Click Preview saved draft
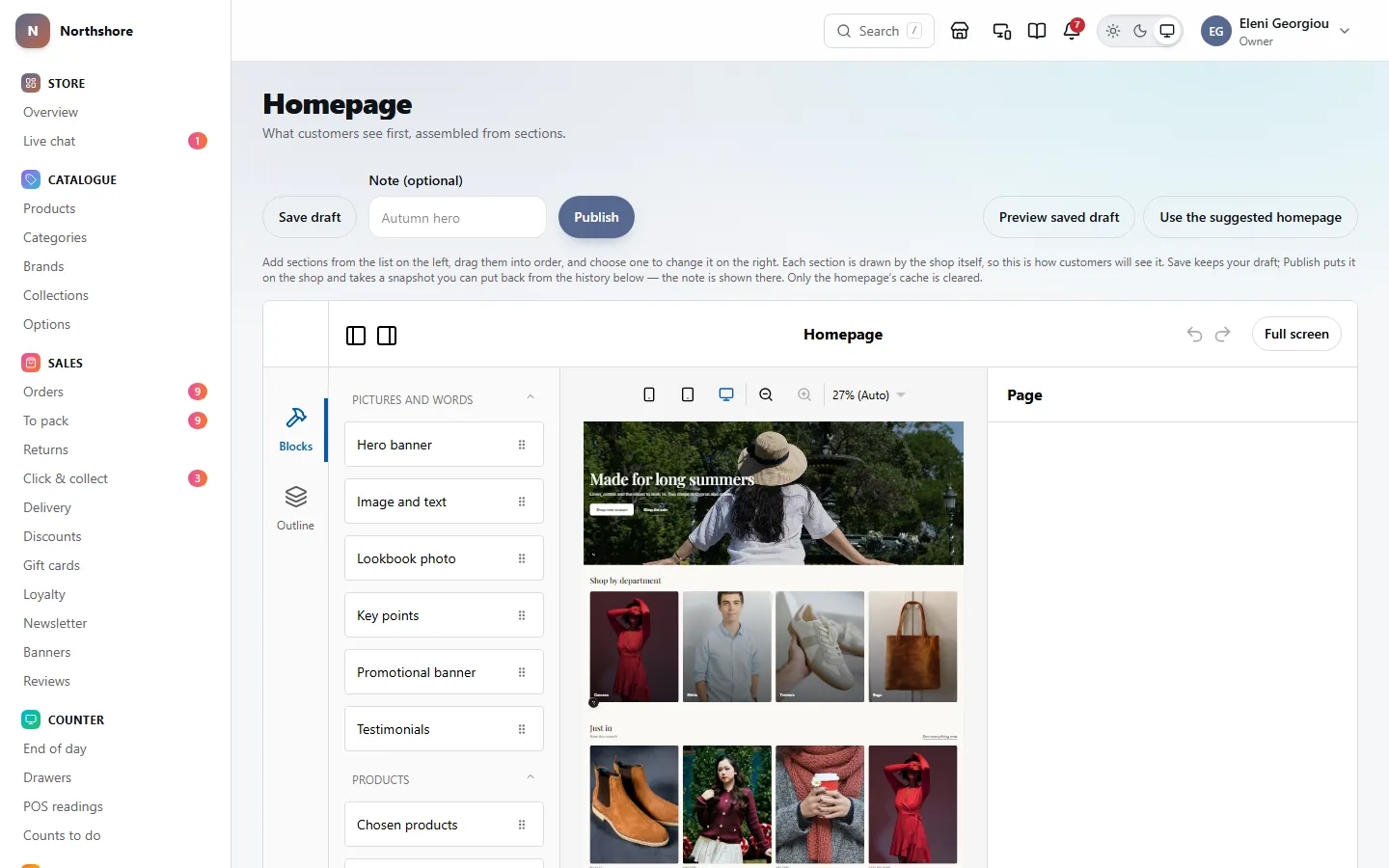Image resolution: width=1389 pixels, height=868 pixels. (x=1059, y=217)
